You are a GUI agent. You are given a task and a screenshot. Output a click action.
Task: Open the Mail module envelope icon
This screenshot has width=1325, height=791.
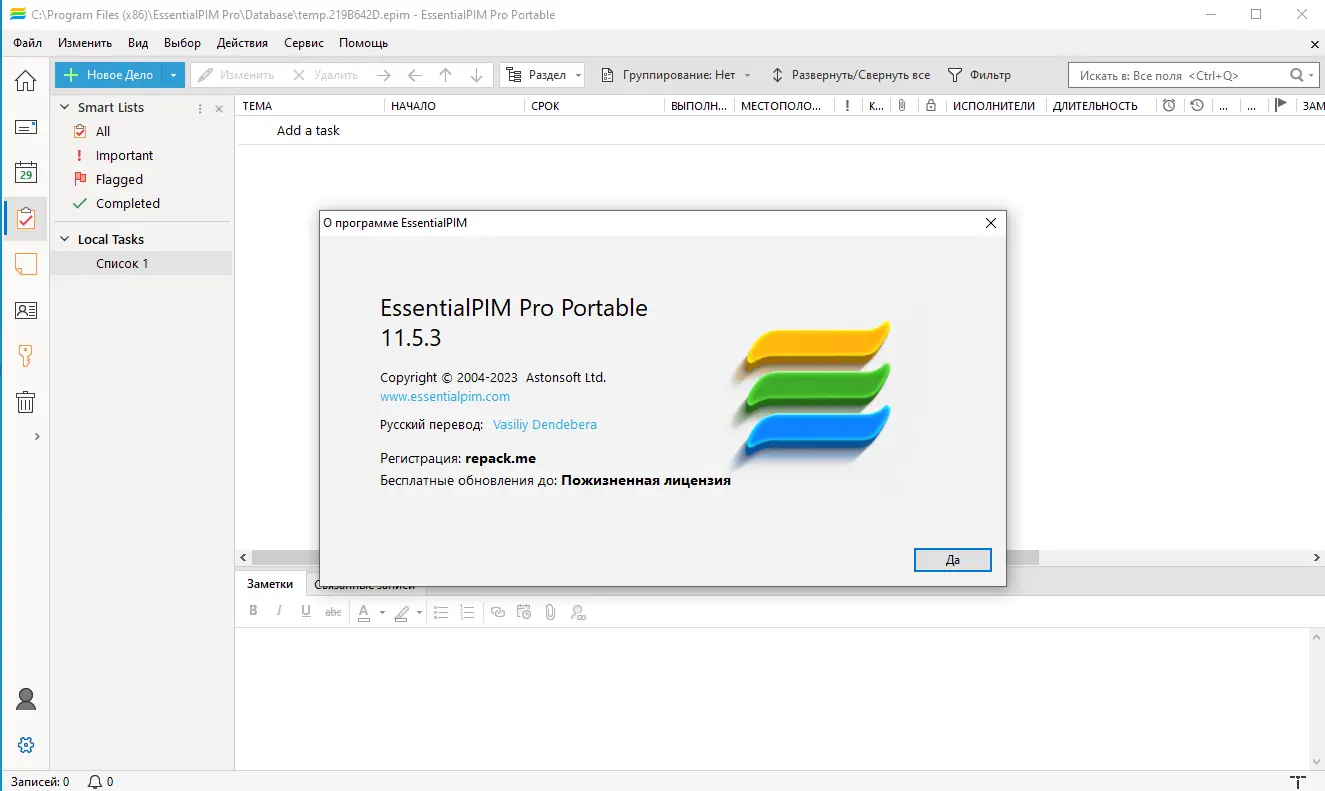25,127
